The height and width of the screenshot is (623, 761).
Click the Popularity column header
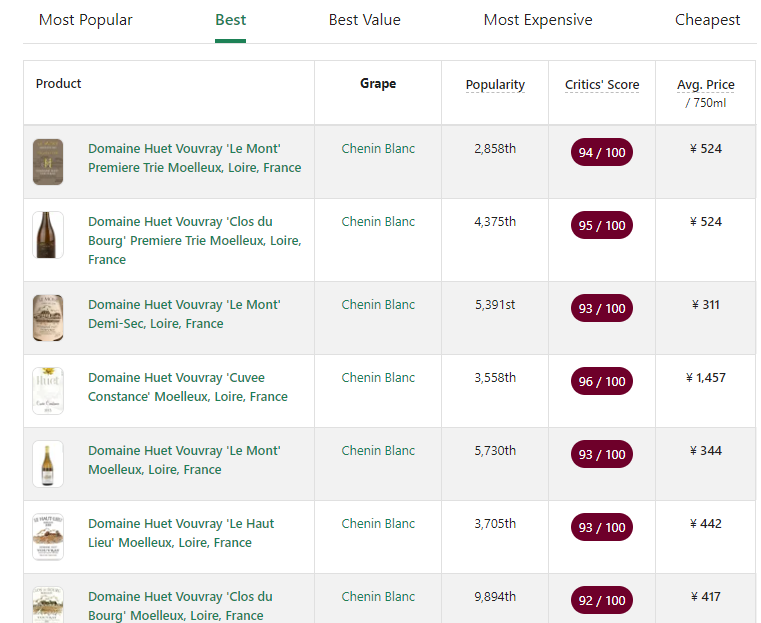pyautogui.click(x=495, y=85)
